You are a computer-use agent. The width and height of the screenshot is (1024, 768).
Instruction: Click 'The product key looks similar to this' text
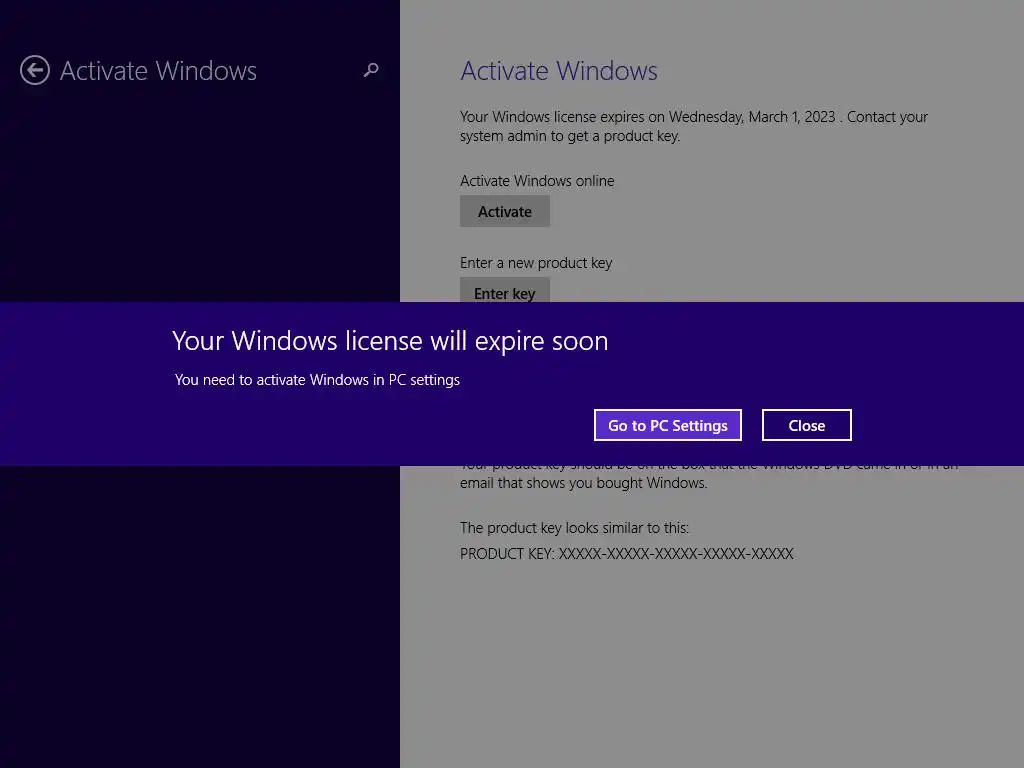point(575,528)
